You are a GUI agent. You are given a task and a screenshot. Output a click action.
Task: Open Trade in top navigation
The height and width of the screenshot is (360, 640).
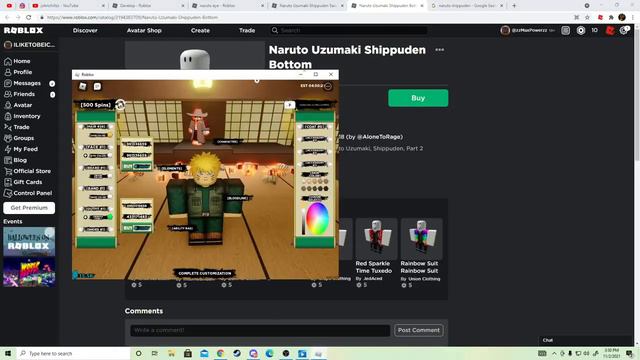[x=247, y=31]
